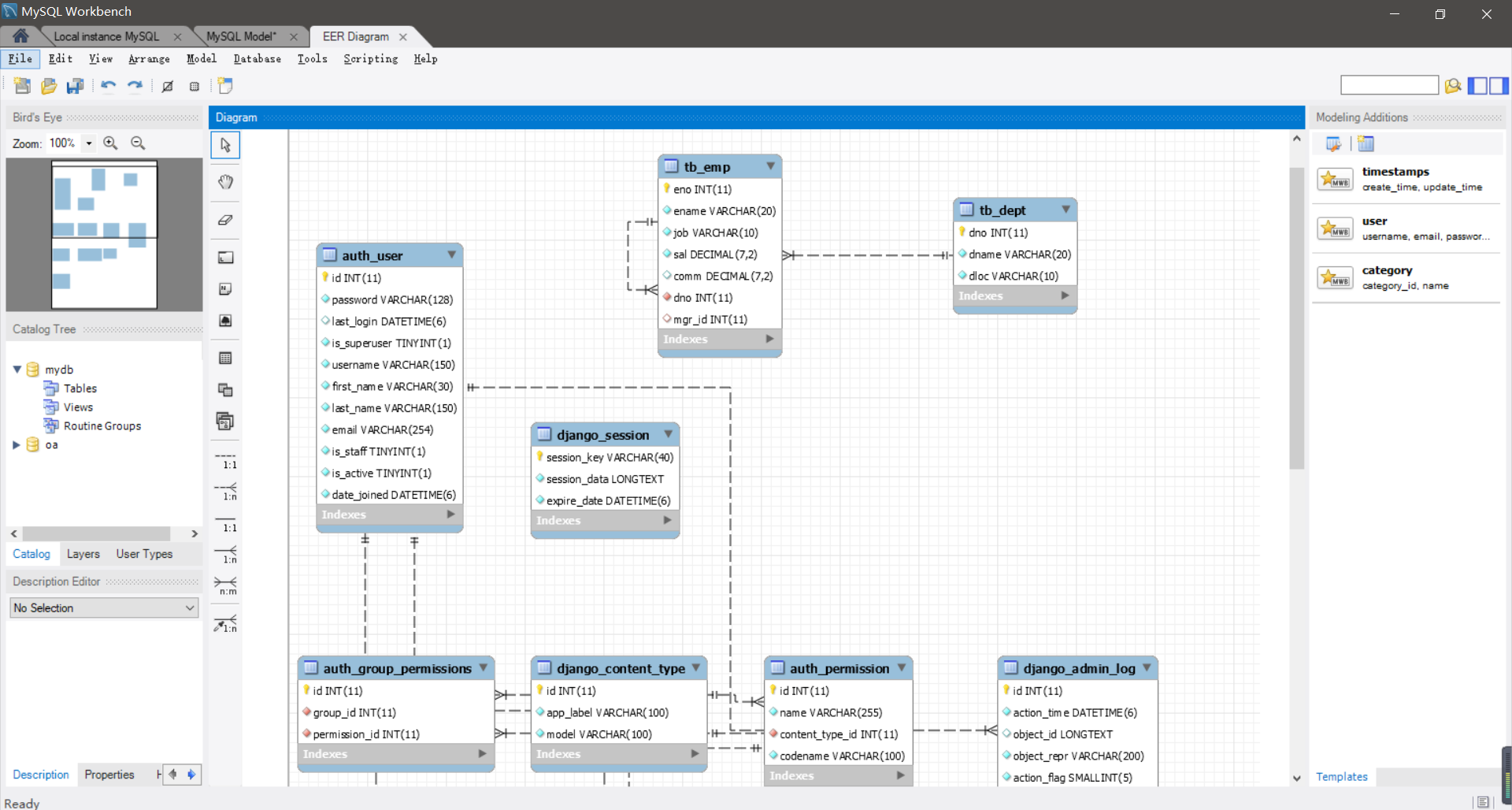Select the Eraser tool
The image size is (1512, 810).
(x=225, y=220)
